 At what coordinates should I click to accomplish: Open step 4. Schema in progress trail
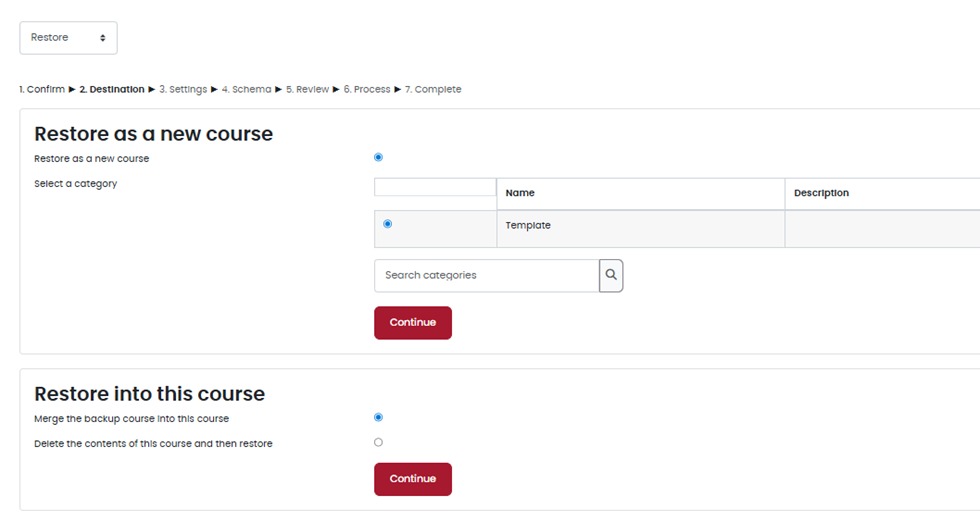(246, 90)
